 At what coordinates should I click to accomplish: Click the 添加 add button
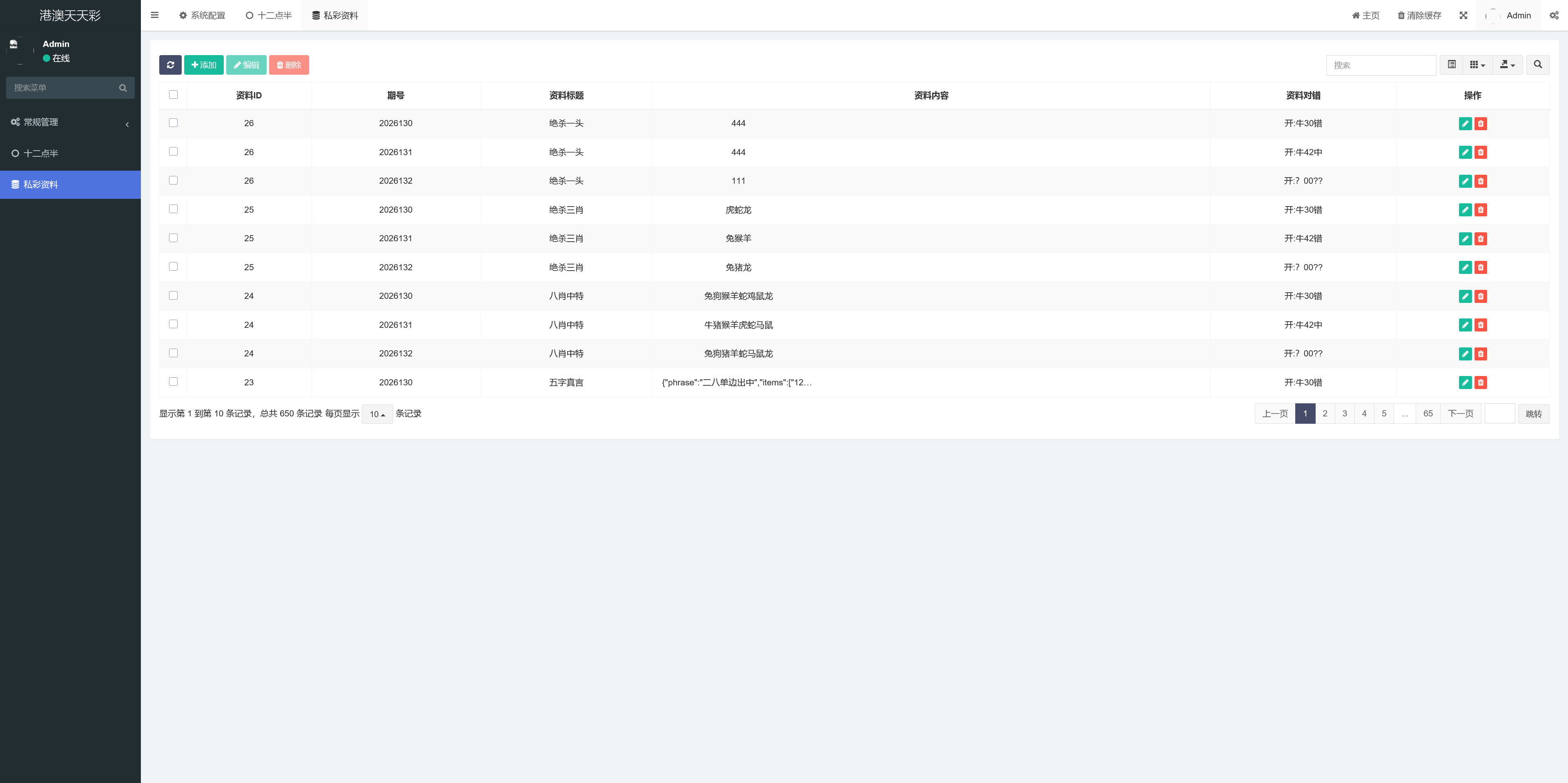204,65
